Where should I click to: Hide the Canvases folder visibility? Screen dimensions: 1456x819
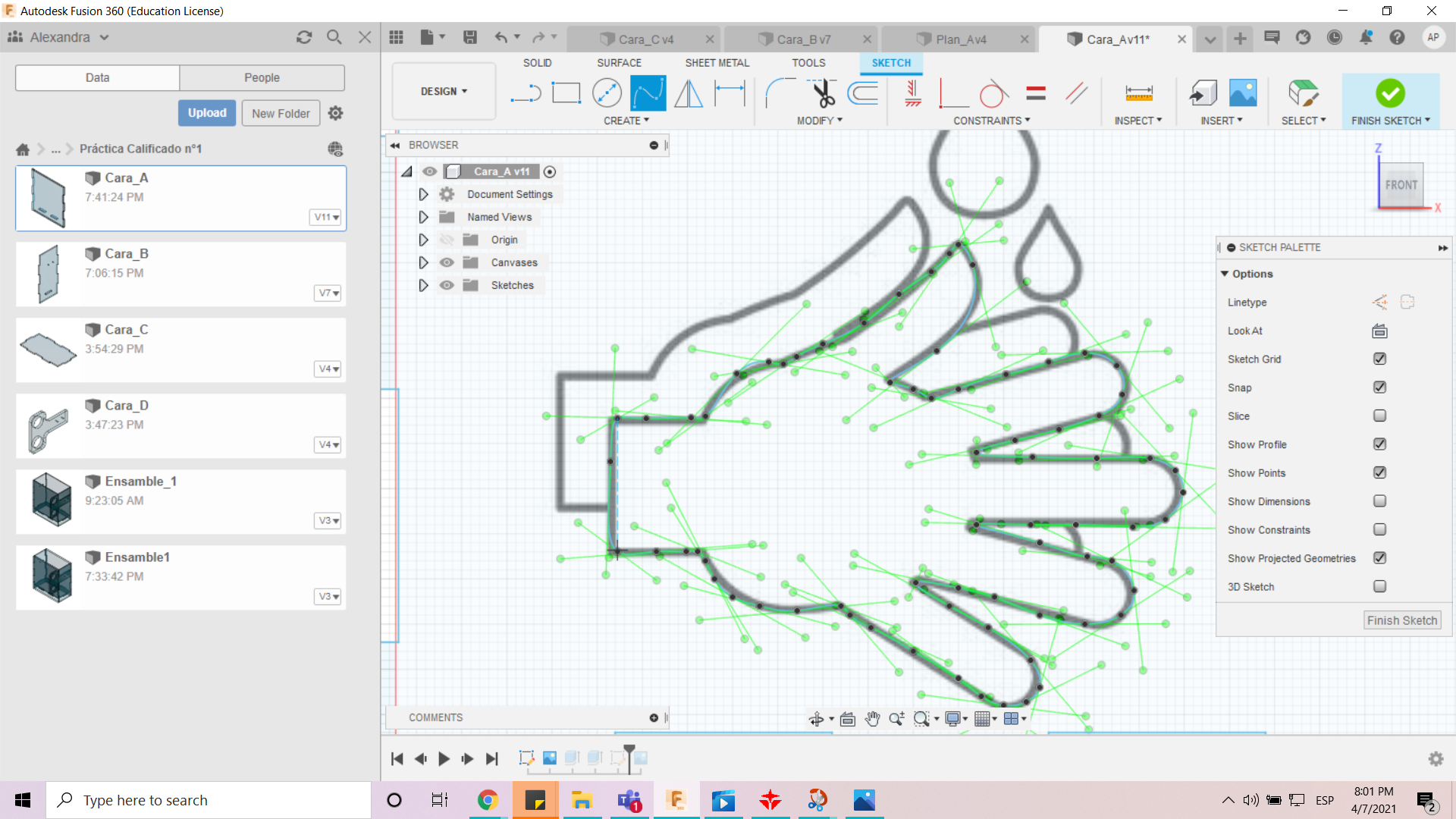coord(447,262)
